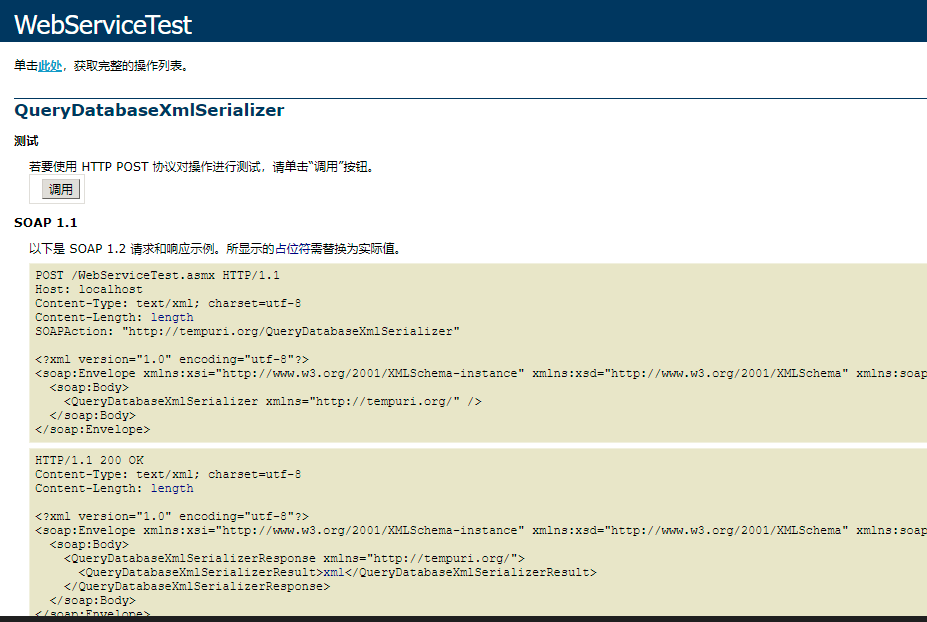927x622 pixels.
Task: Click the "测试" section label
Action: click(26, 141)
